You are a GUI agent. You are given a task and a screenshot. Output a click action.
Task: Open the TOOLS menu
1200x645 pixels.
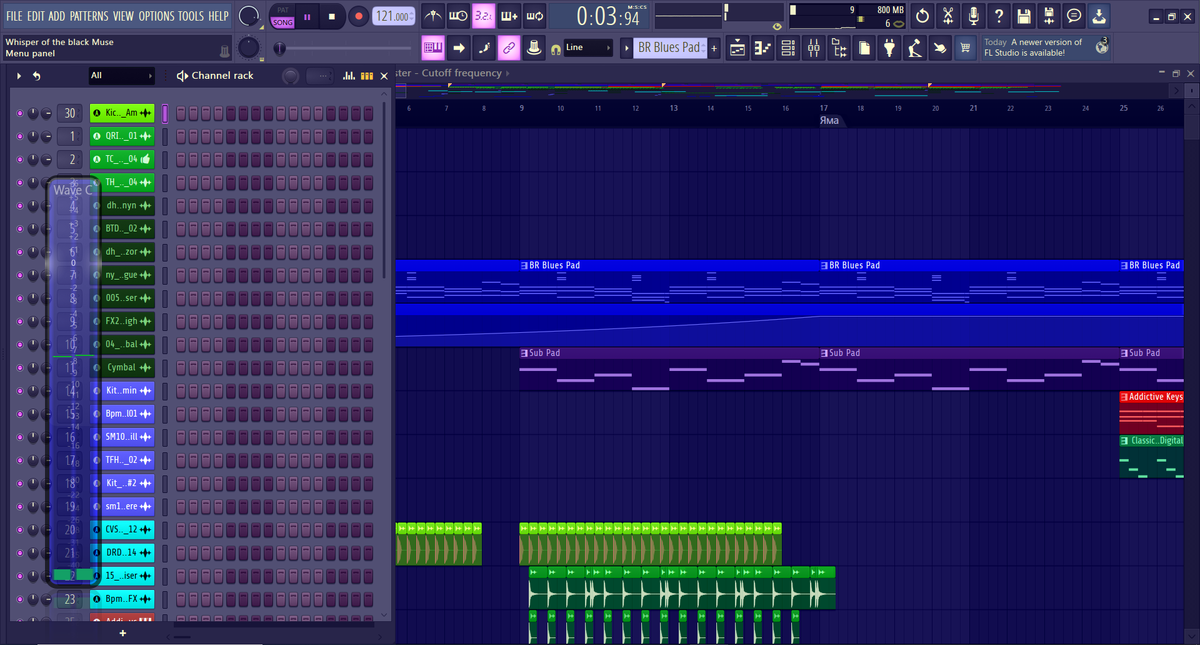tap(191, 16)
